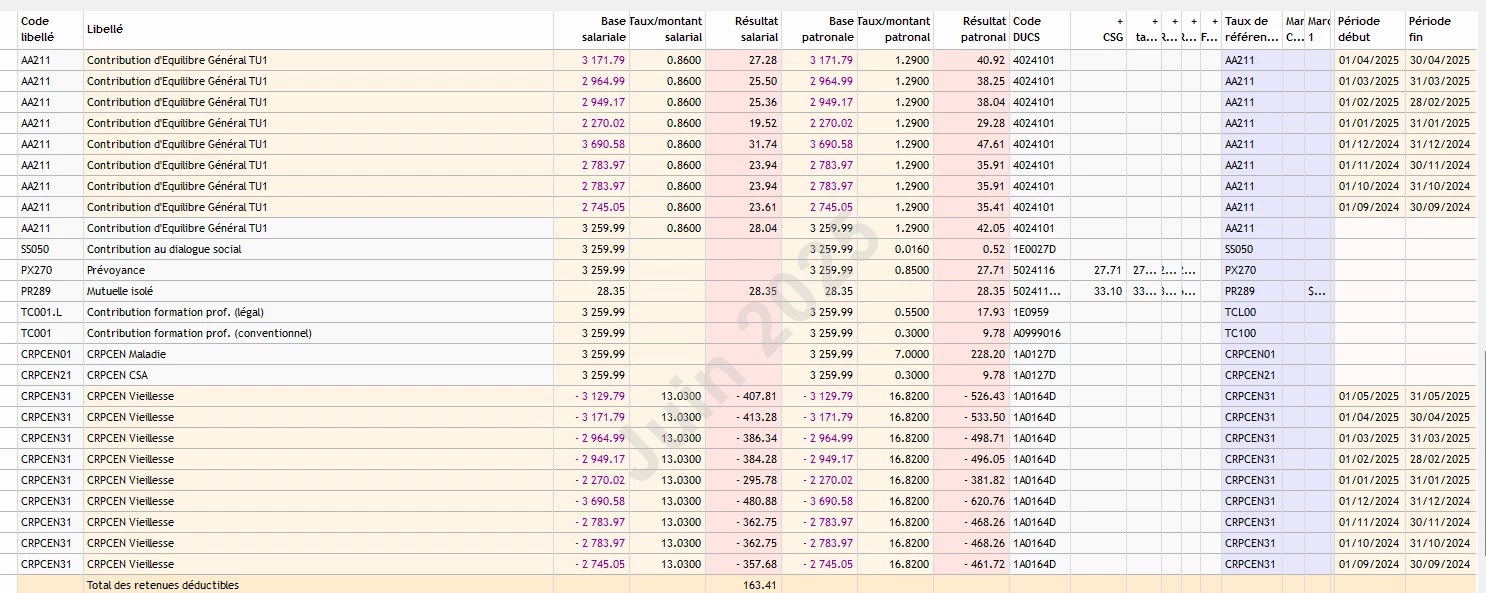Image resolution: width=1486 pixels, height=593 pixels.
Task: Select base salariale value 3 690.58
Action: coord(604,144)
